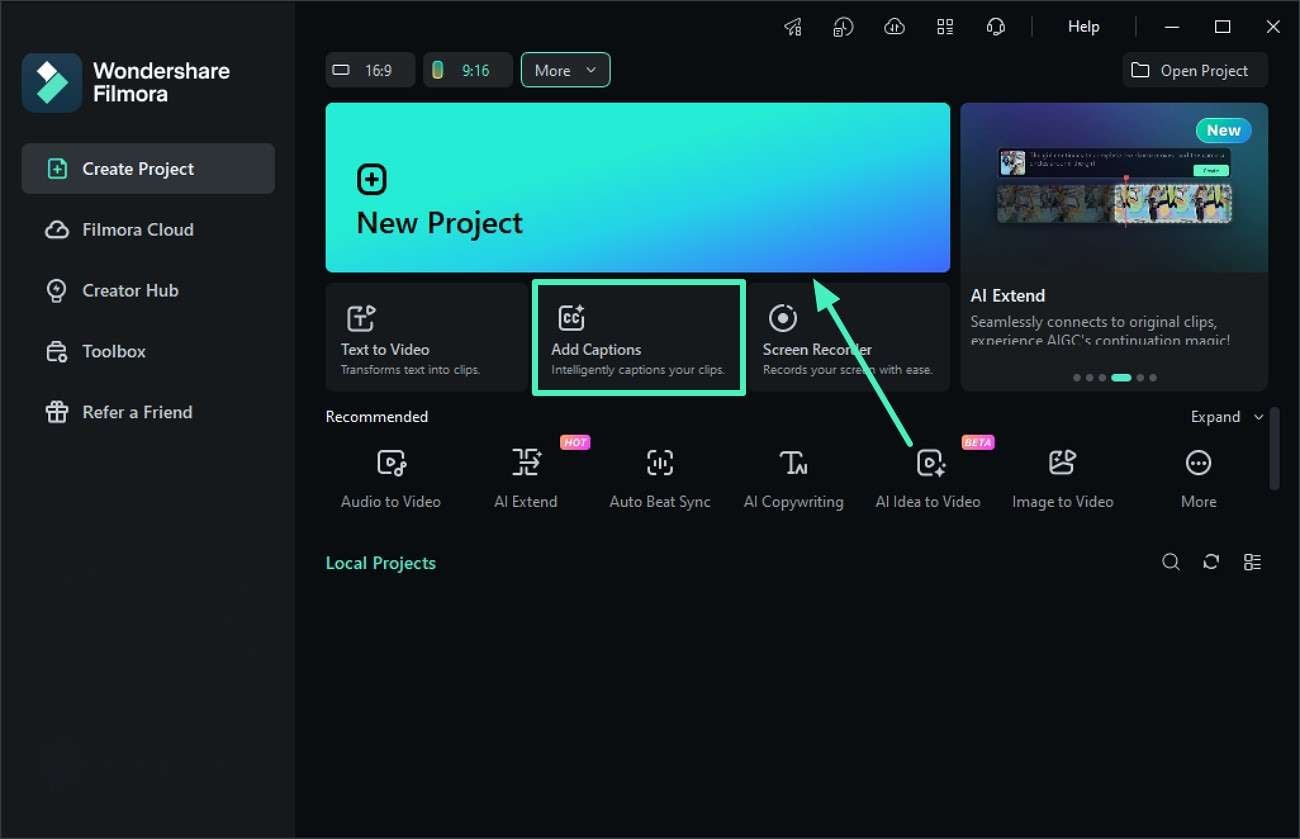Viewport: 1300px width, 839px height.
Task: Search local projects with magnifier icon
Action: (x=1171, y=562)
